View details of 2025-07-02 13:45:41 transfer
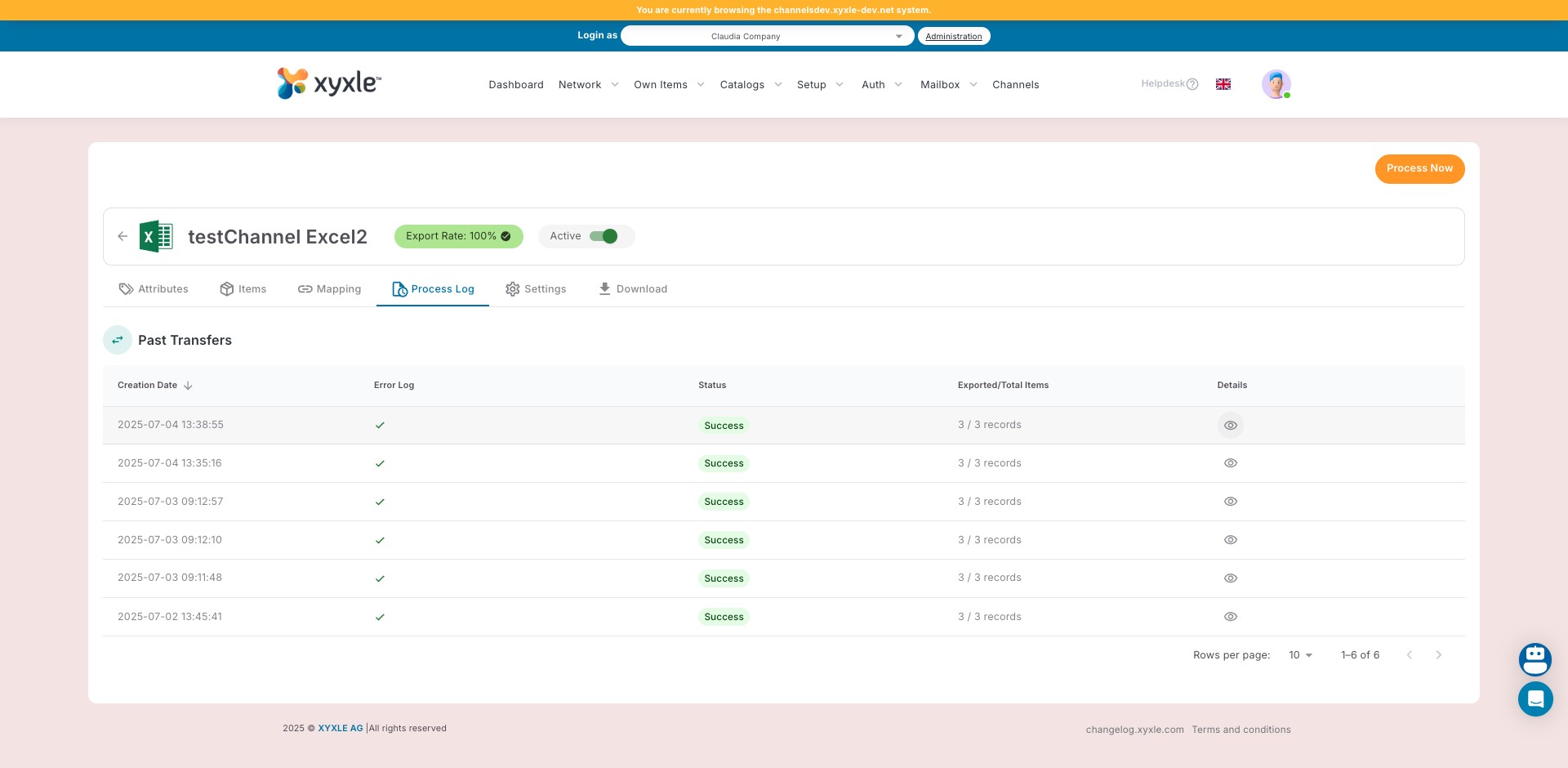The height and width of the screenshot is (768, 1568). click(x=1230, y=617)
